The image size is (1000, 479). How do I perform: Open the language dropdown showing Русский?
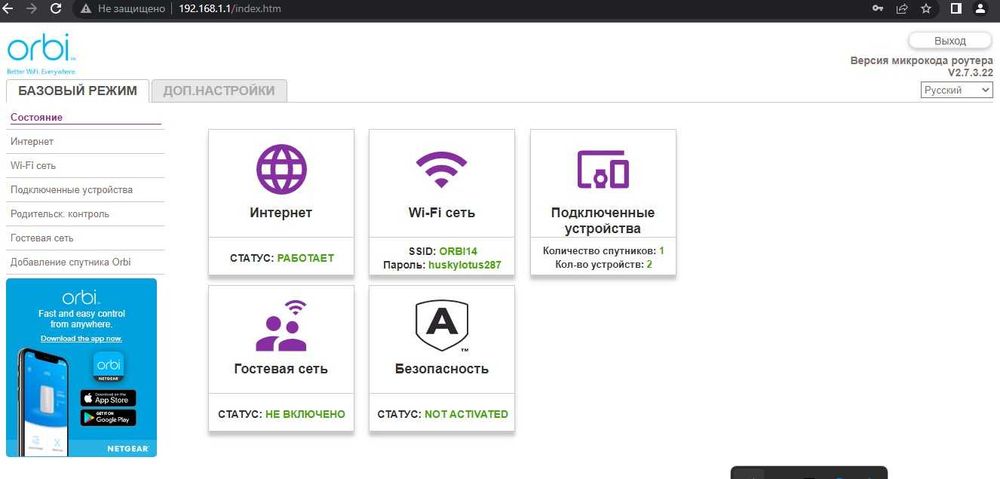[957, 90]
